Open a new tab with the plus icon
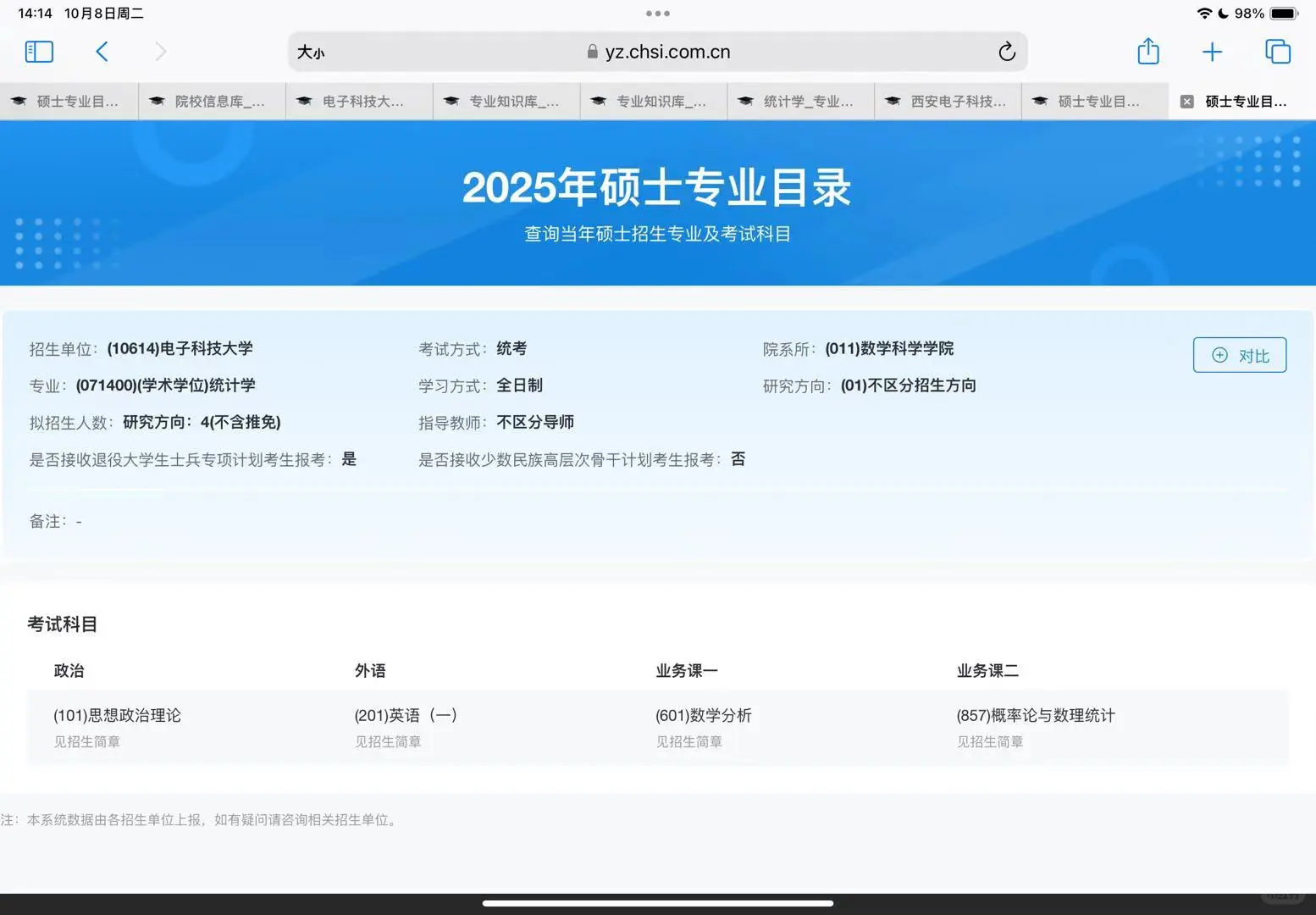The image size is (1316, 915). click(x=1212, y=52)
